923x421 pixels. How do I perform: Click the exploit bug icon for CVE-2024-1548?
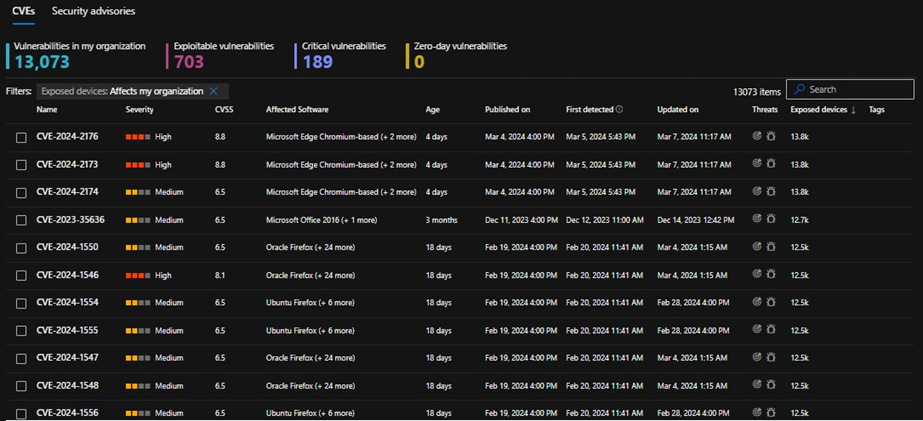771,385
